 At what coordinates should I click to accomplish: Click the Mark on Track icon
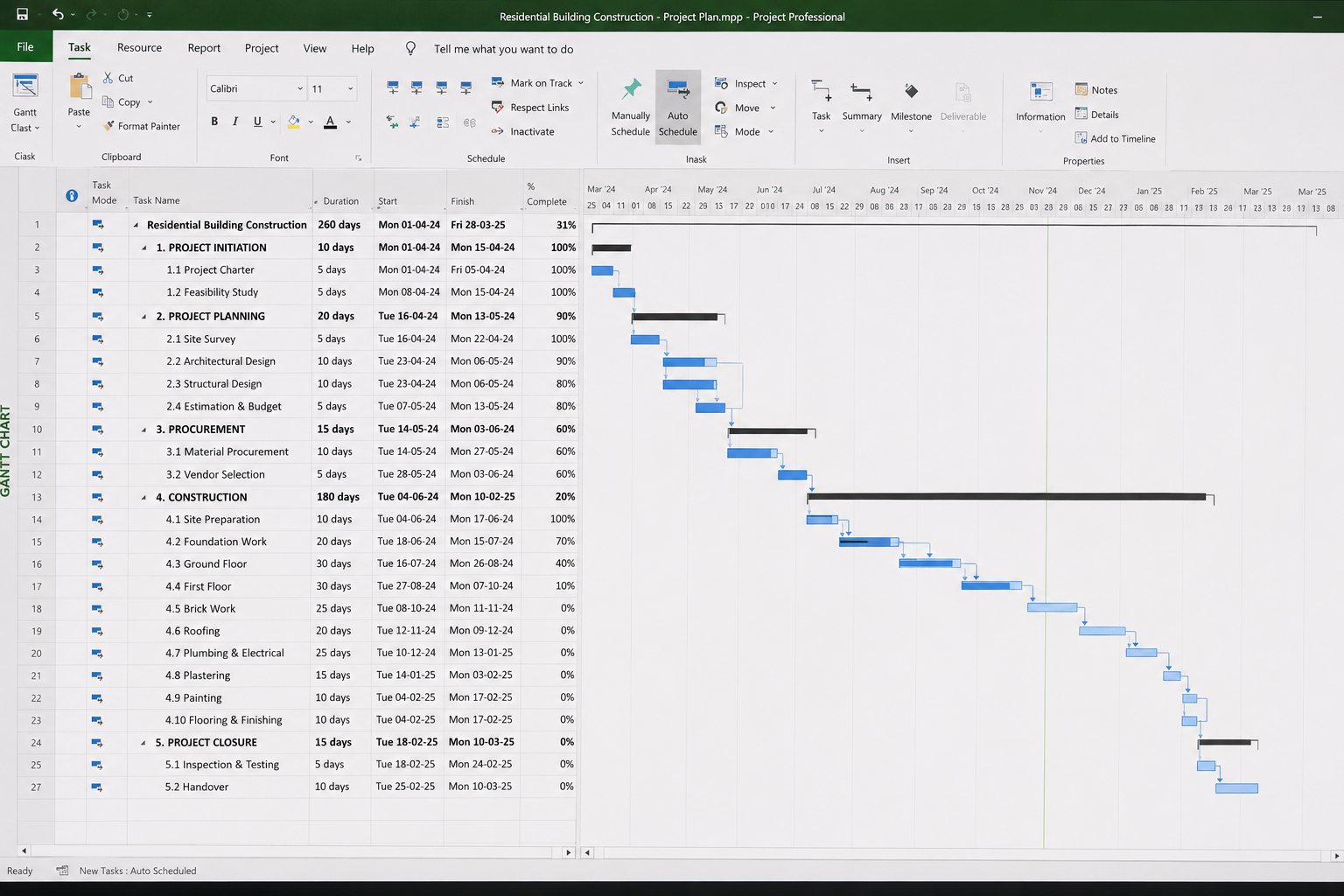[x=497, y=82]
